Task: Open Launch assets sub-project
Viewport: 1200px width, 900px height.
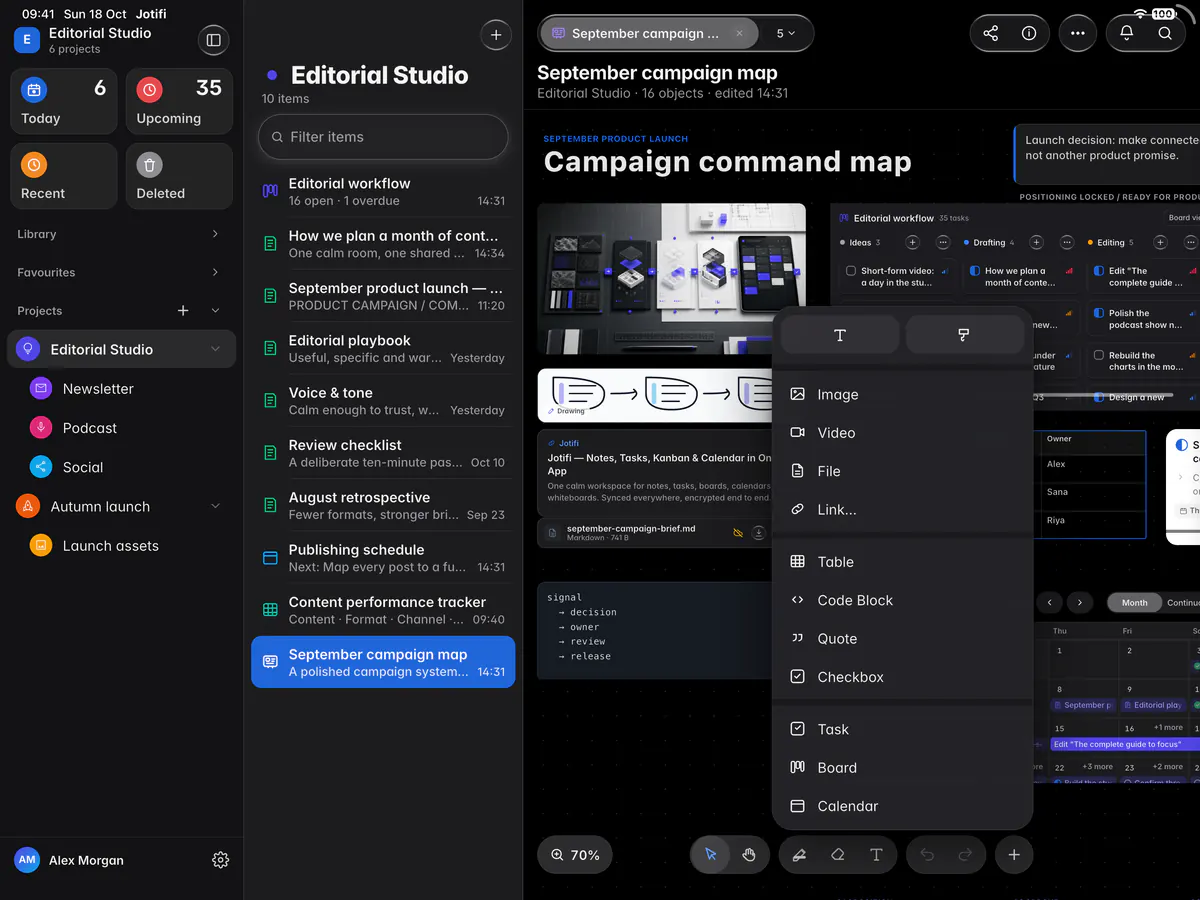Action: point(121,546)
